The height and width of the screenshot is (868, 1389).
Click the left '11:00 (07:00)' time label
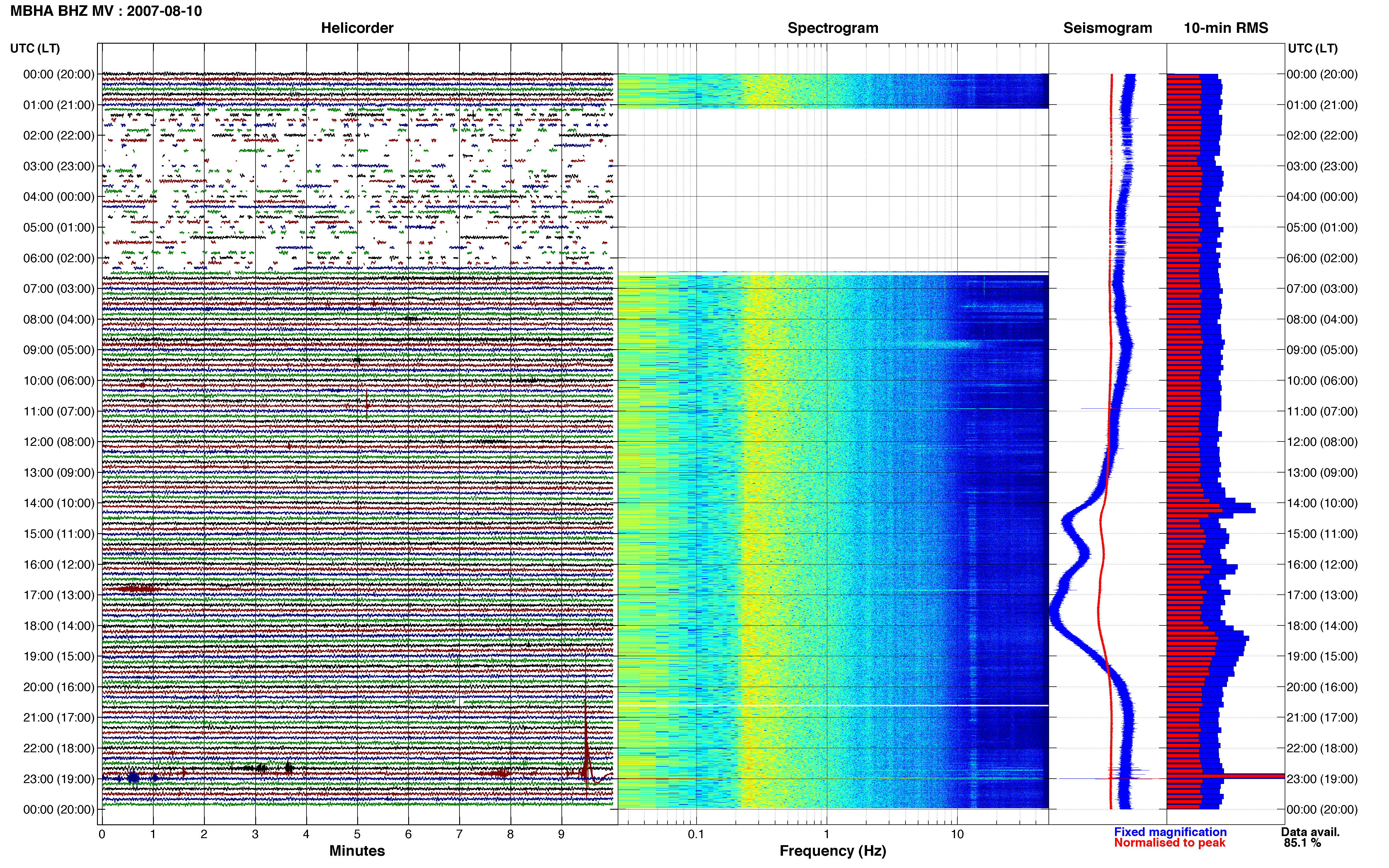click(x=59, y=412)
